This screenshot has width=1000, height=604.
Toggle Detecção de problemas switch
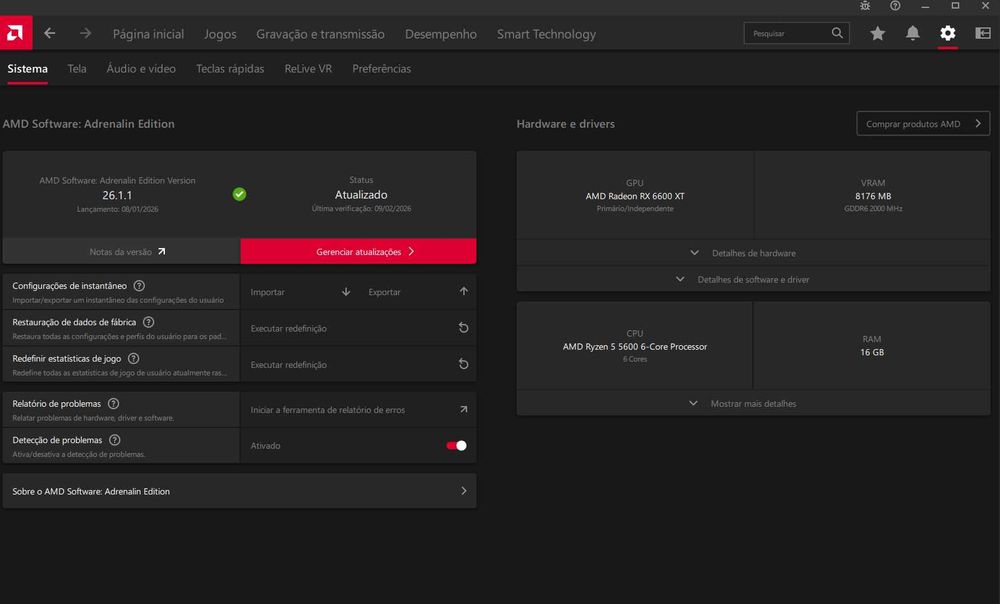click(x=456, y=445)
